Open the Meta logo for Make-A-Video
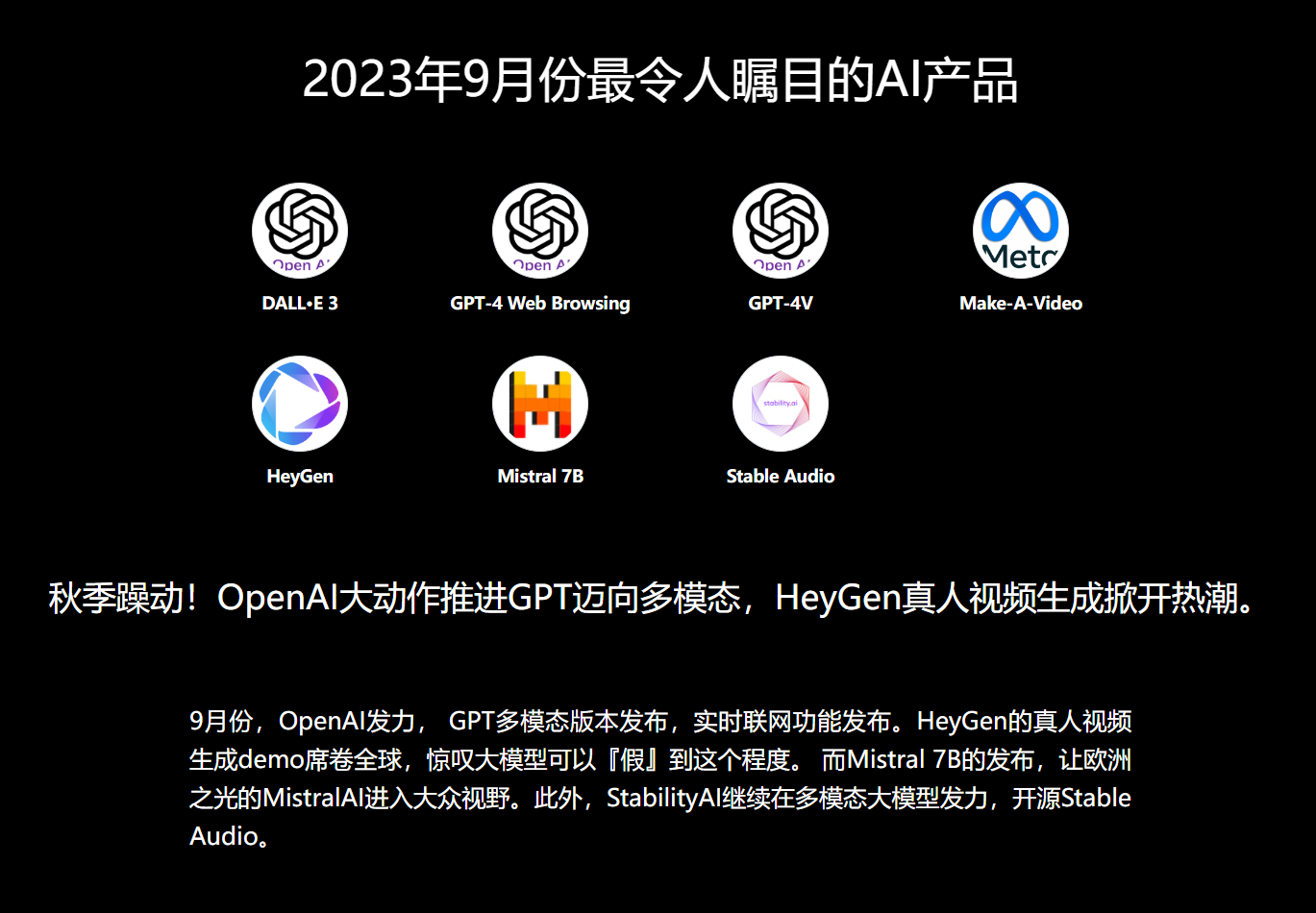This screenshot has width=1316, height=913. pos(1021,231)
